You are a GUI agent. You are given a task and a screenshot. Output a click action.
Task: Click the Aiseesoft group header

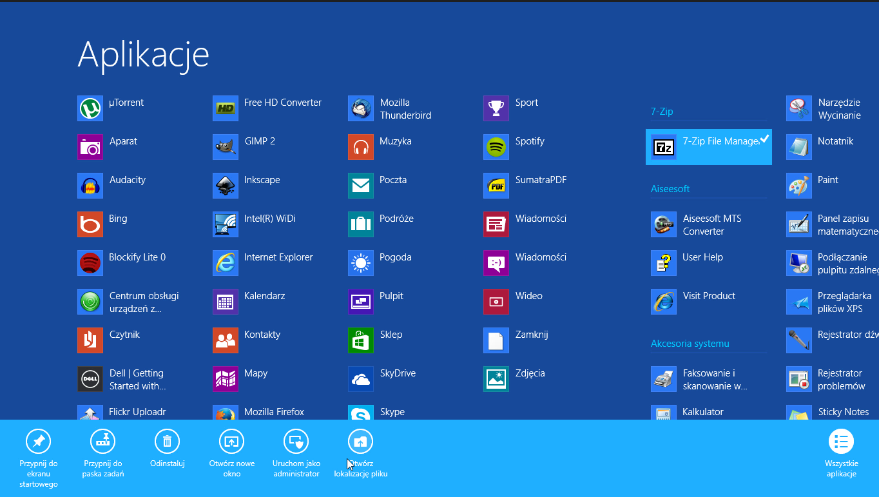pyautogui.click(x=670, y=189)
